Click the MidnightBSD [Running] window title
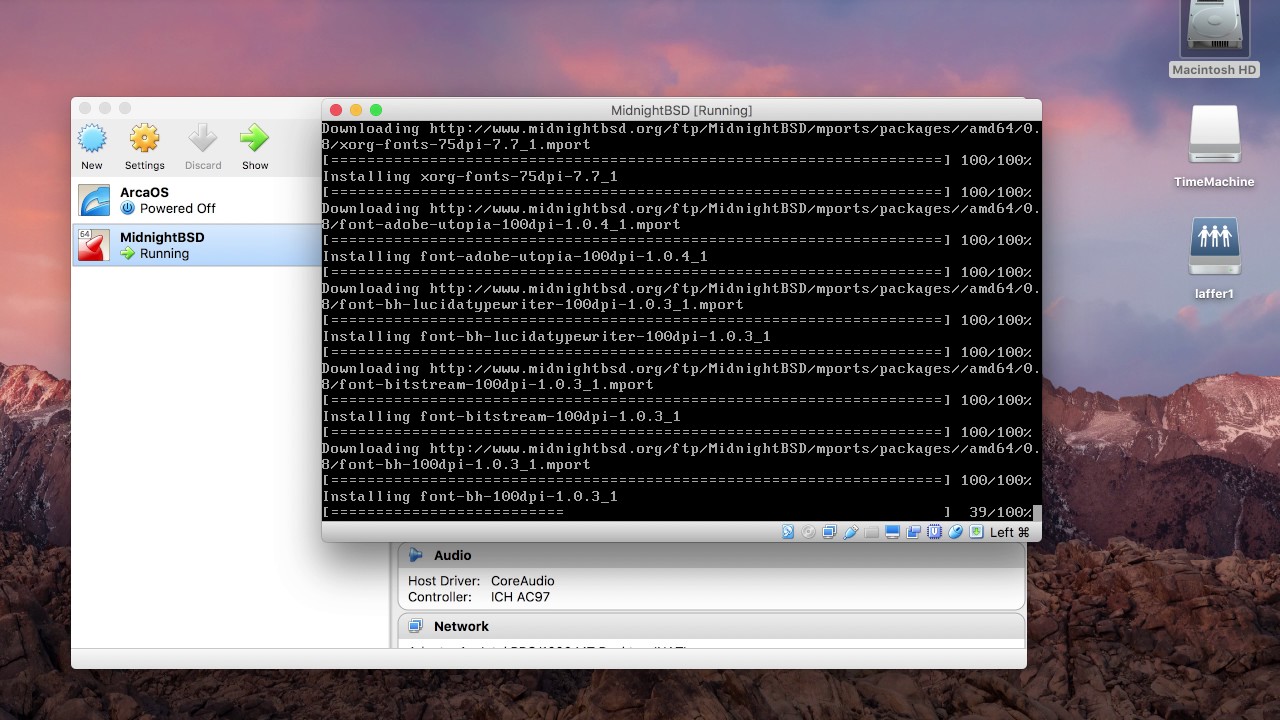The image size is (1280, 720). pos(681,110)
